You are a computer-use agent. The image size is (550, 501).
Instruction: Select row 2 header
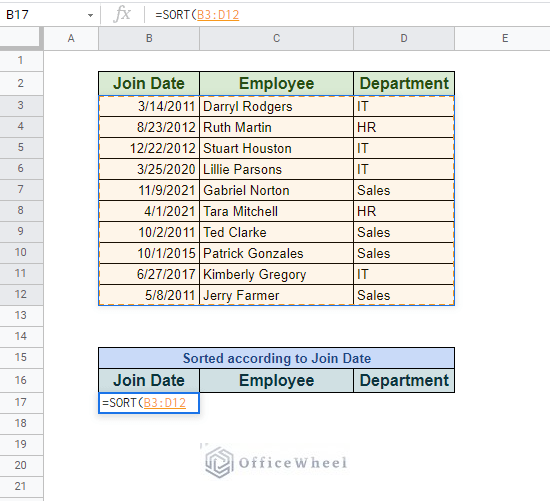[21, 83]
